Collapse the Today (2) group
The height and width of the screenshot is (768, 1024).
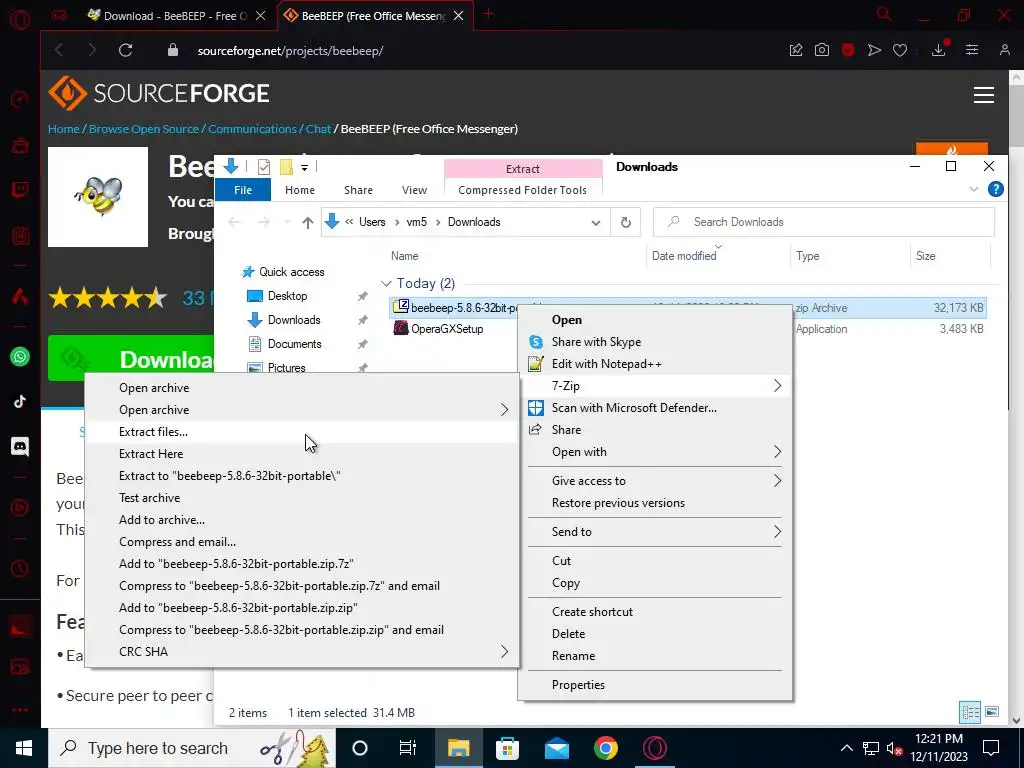[386, 283]
